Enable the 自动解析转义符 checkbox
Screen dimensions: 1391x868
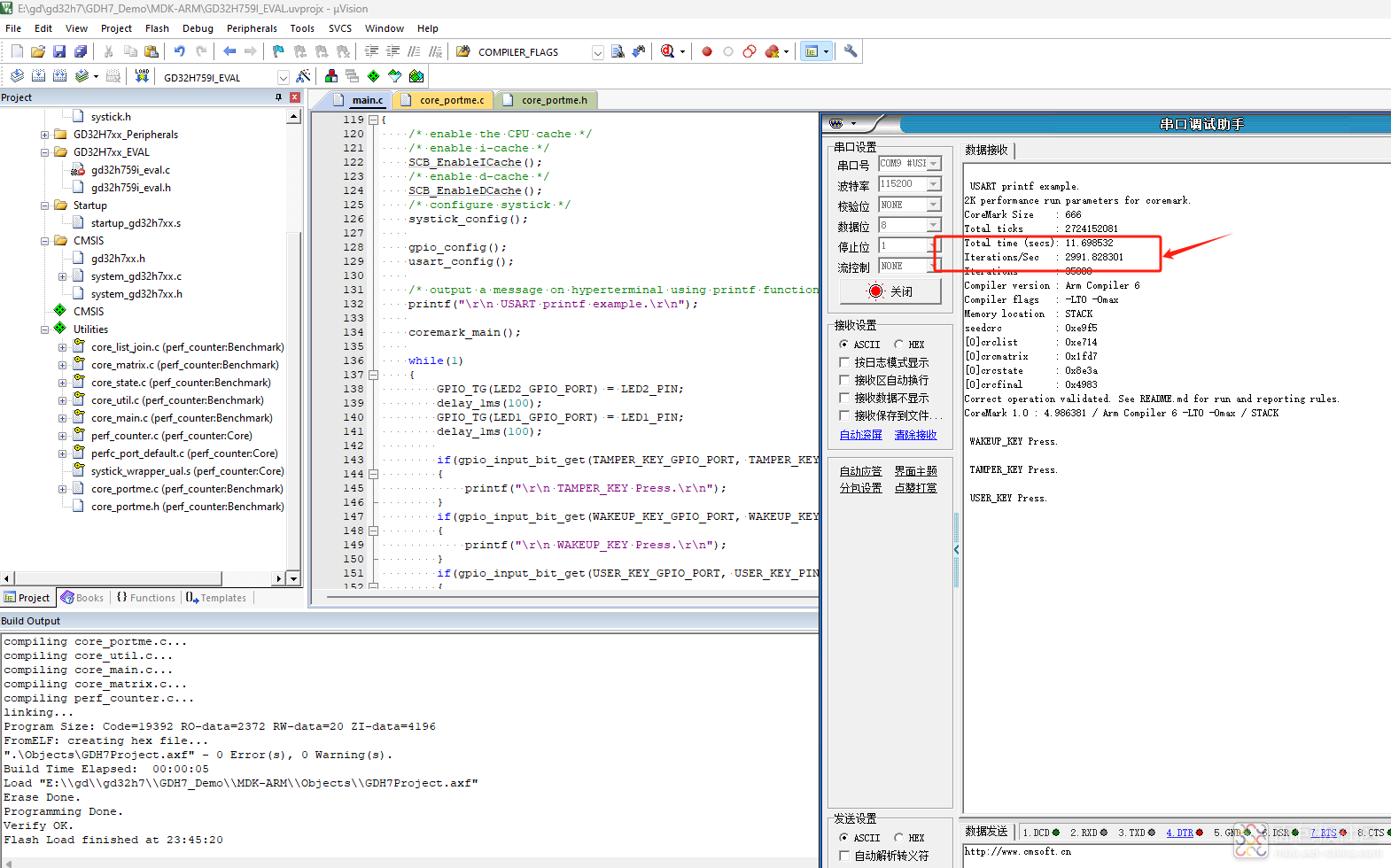tap(844, 856)
